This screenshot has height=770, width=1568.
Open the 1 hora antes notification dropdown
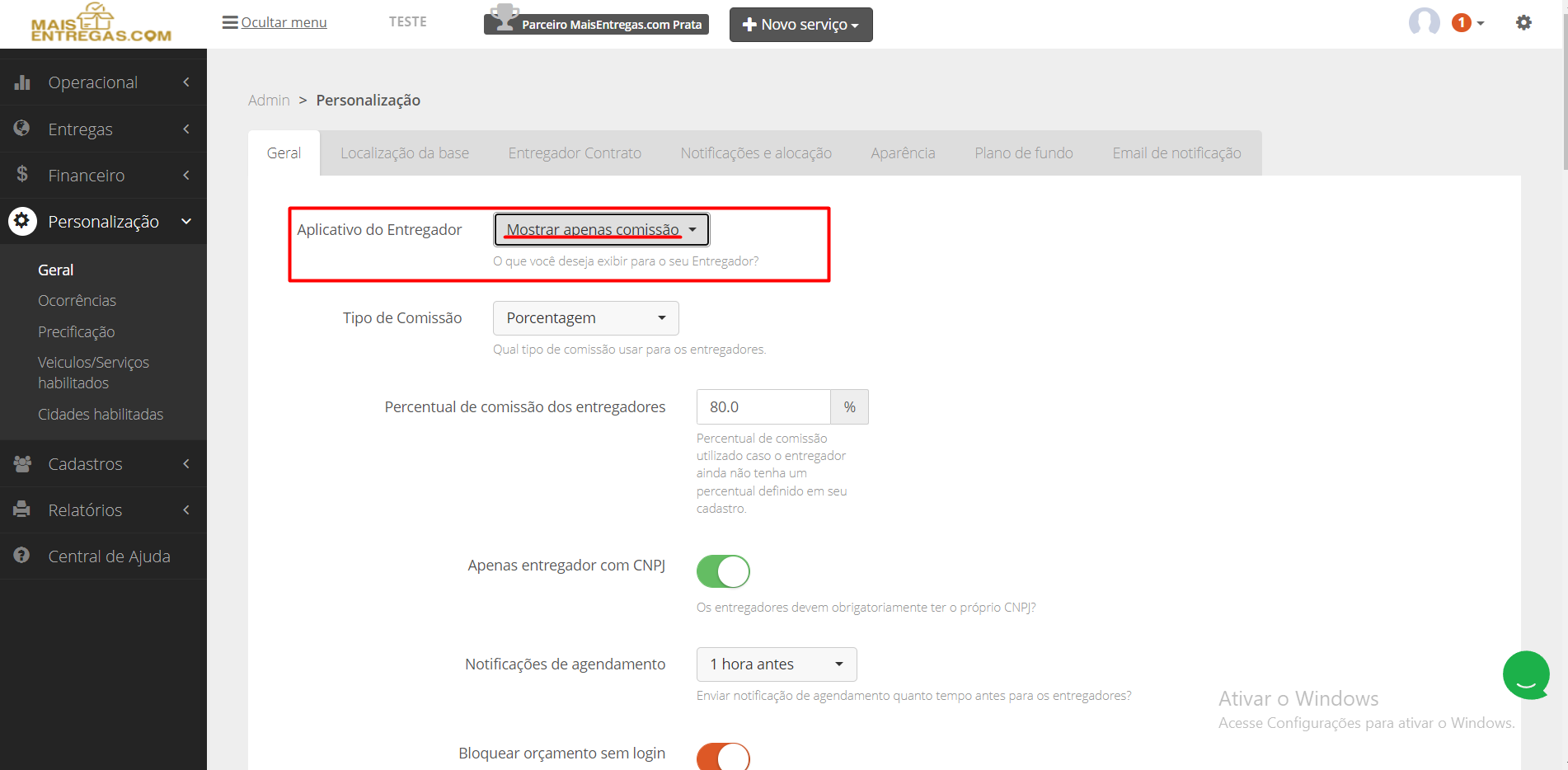click(777, 664)
